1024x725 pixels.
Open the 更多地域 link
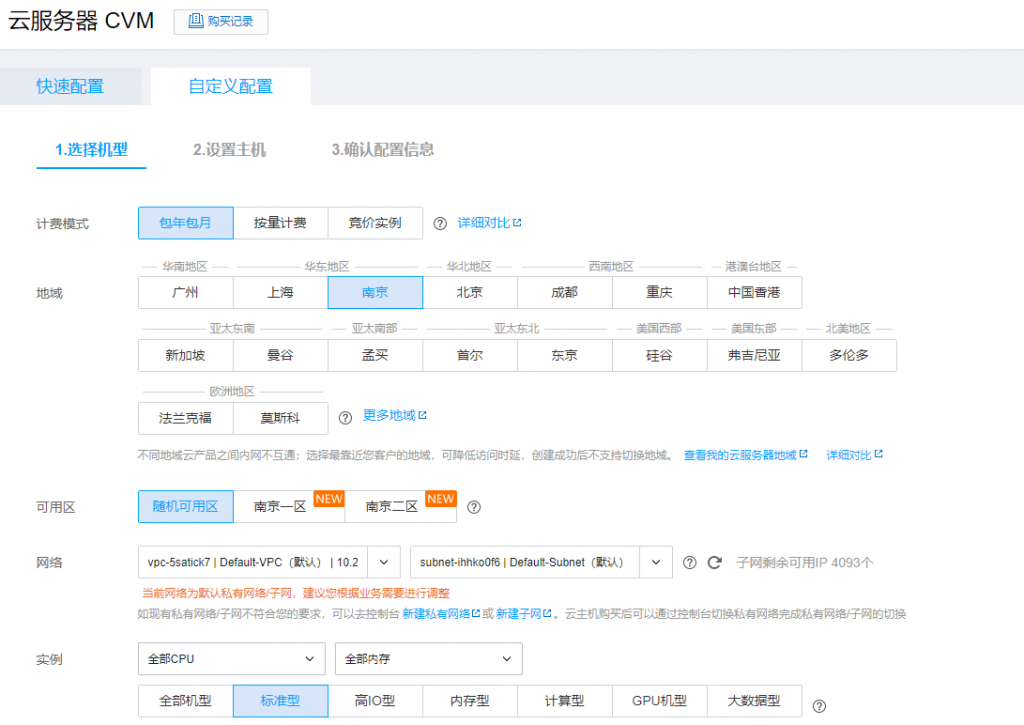[394, 415]
